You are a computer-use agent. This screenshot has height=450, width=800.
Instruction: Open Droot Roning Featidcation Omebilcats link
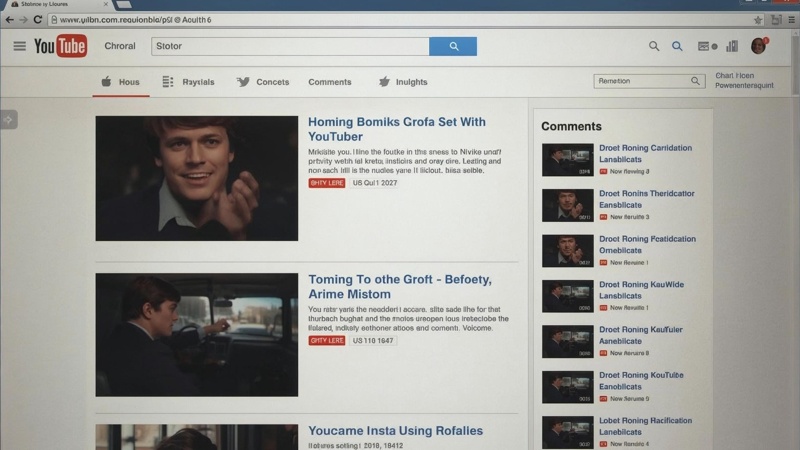pyautogui.click(x=647, y=244)
